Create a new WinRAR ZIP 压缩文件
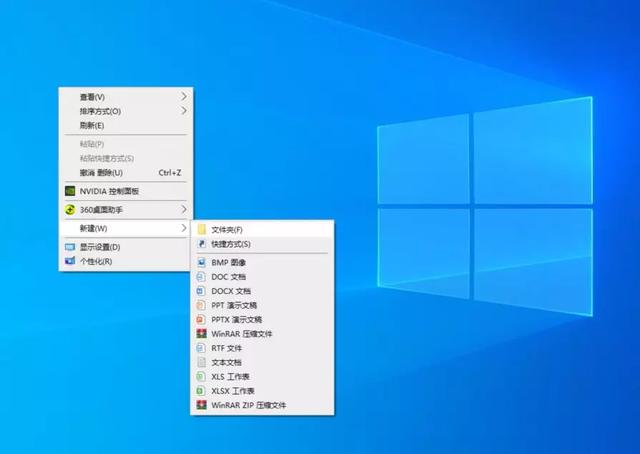Viewport: 640px width, 454px height. (x=248, y=405)
